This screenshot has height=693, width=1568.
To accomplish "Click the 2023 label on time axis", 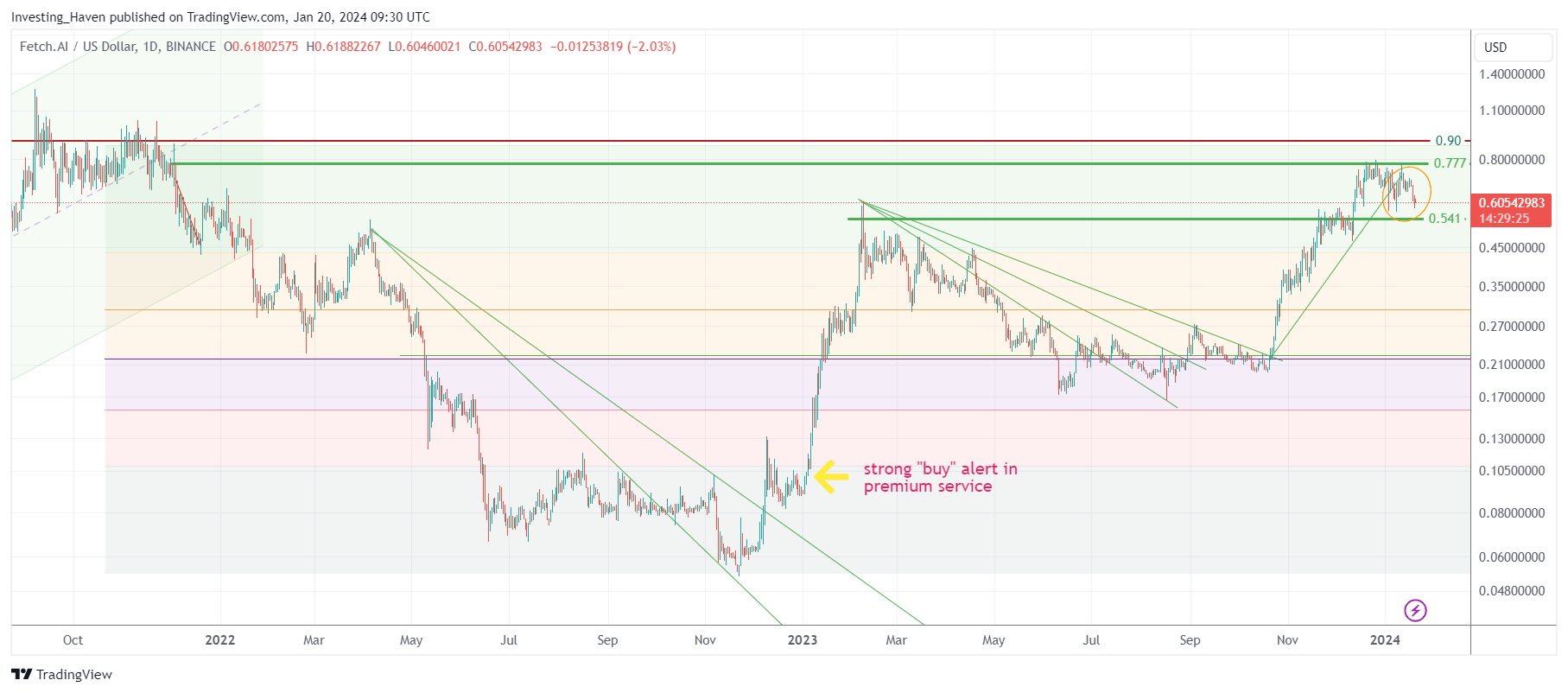I will coord(803,640).
